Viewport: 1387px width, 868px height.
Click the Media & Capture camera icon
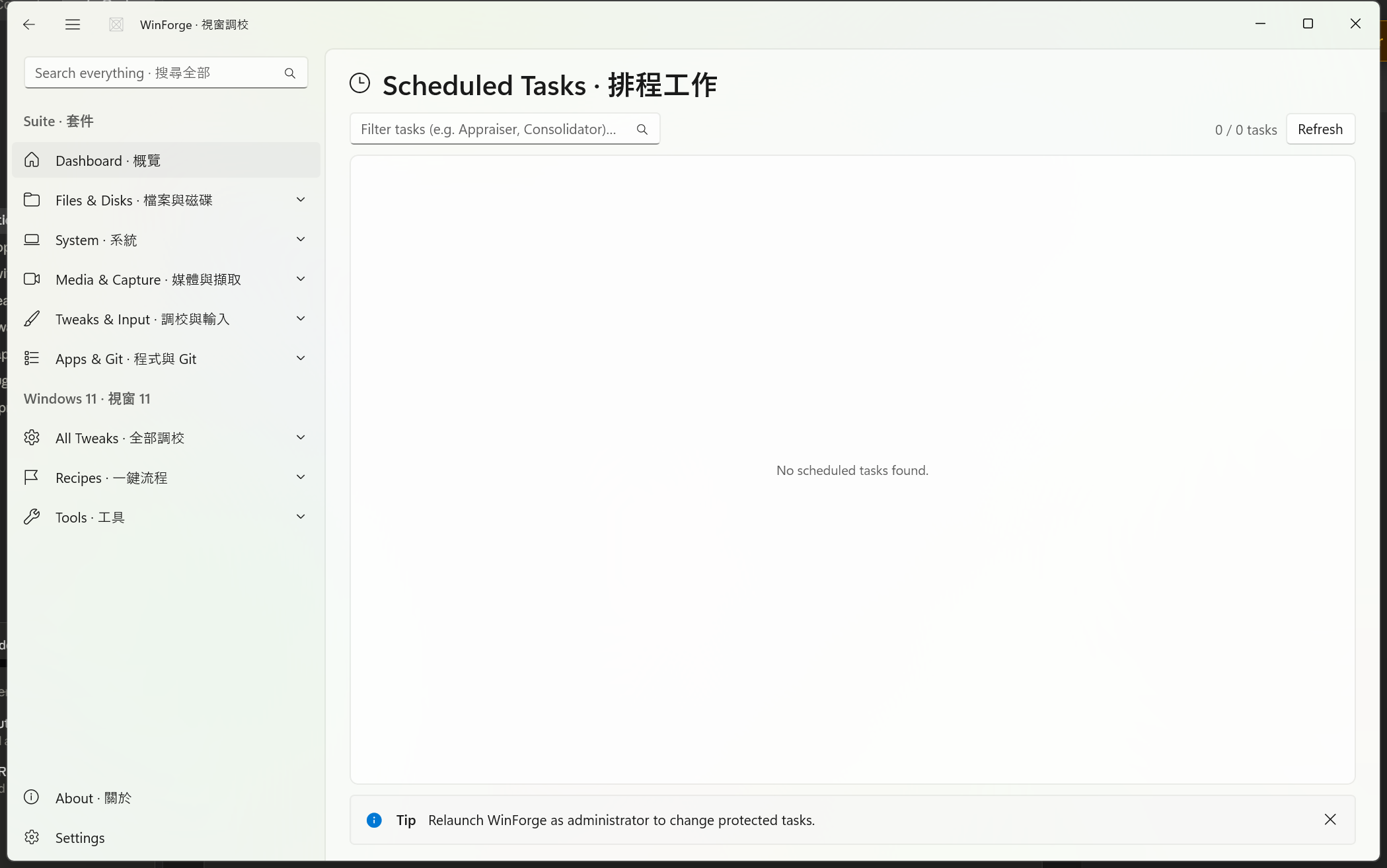pyautogui.click(x=32, y=279)
